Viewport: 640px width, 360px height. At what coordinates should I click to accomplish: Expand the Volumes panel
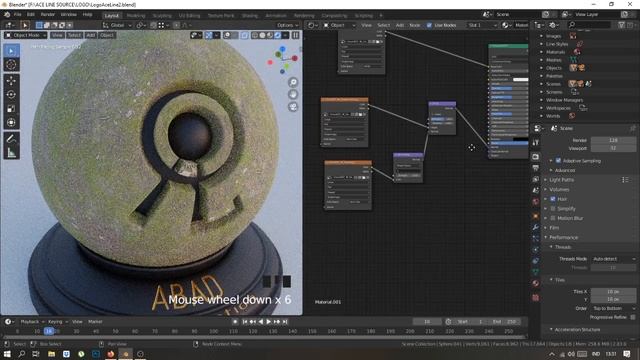click(559, 189)
